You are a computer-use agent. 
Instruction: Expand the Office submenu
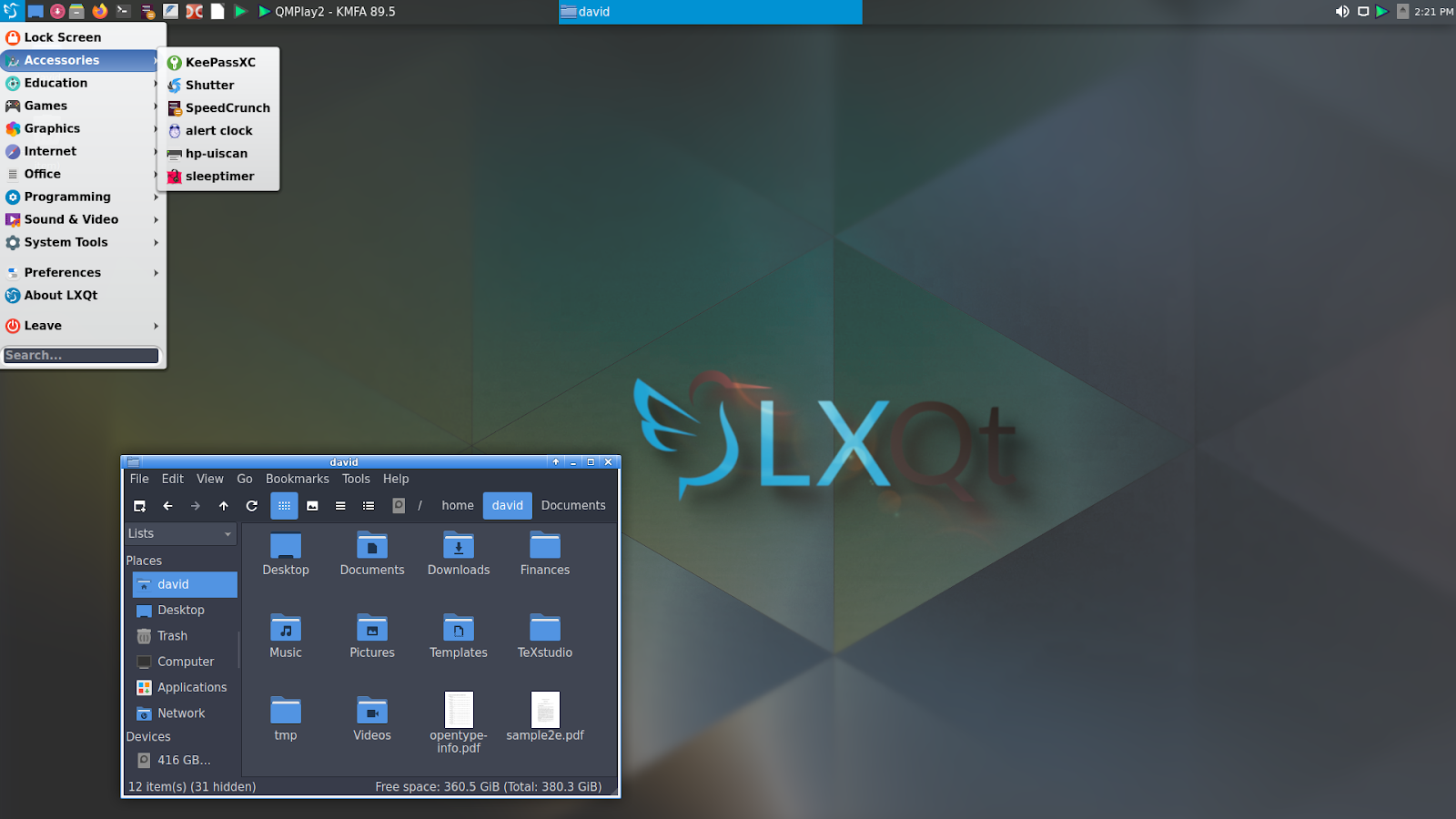(82, 174)
